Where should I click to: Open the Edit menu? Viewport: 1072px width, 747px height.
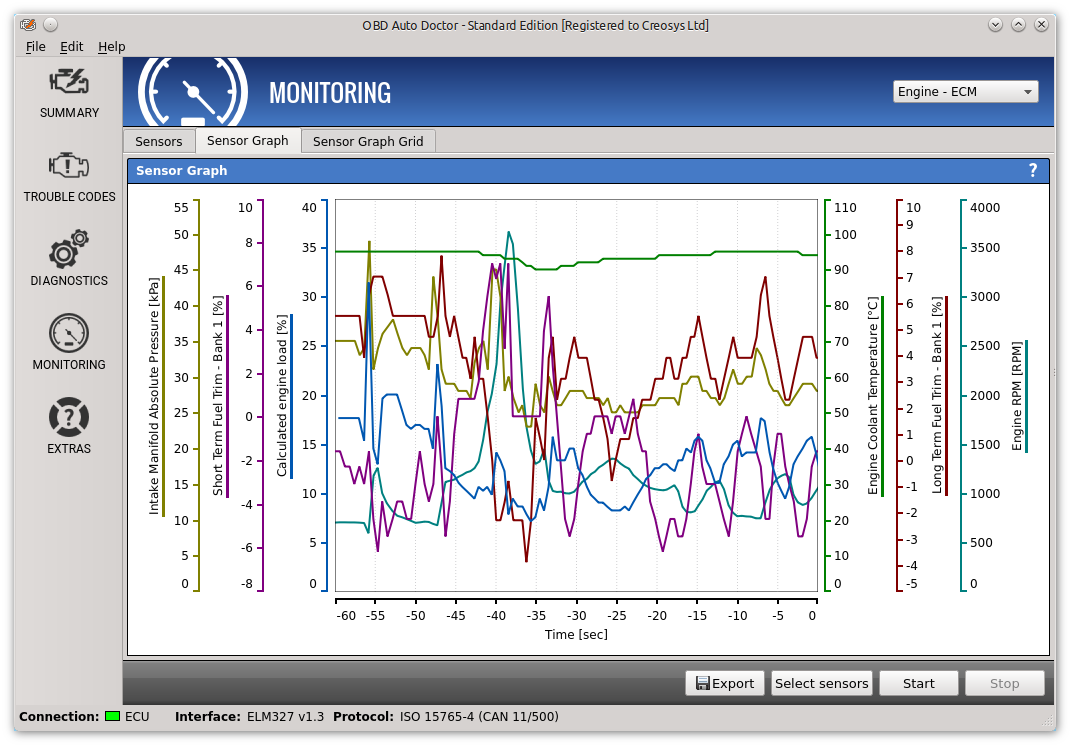point(71,46)
